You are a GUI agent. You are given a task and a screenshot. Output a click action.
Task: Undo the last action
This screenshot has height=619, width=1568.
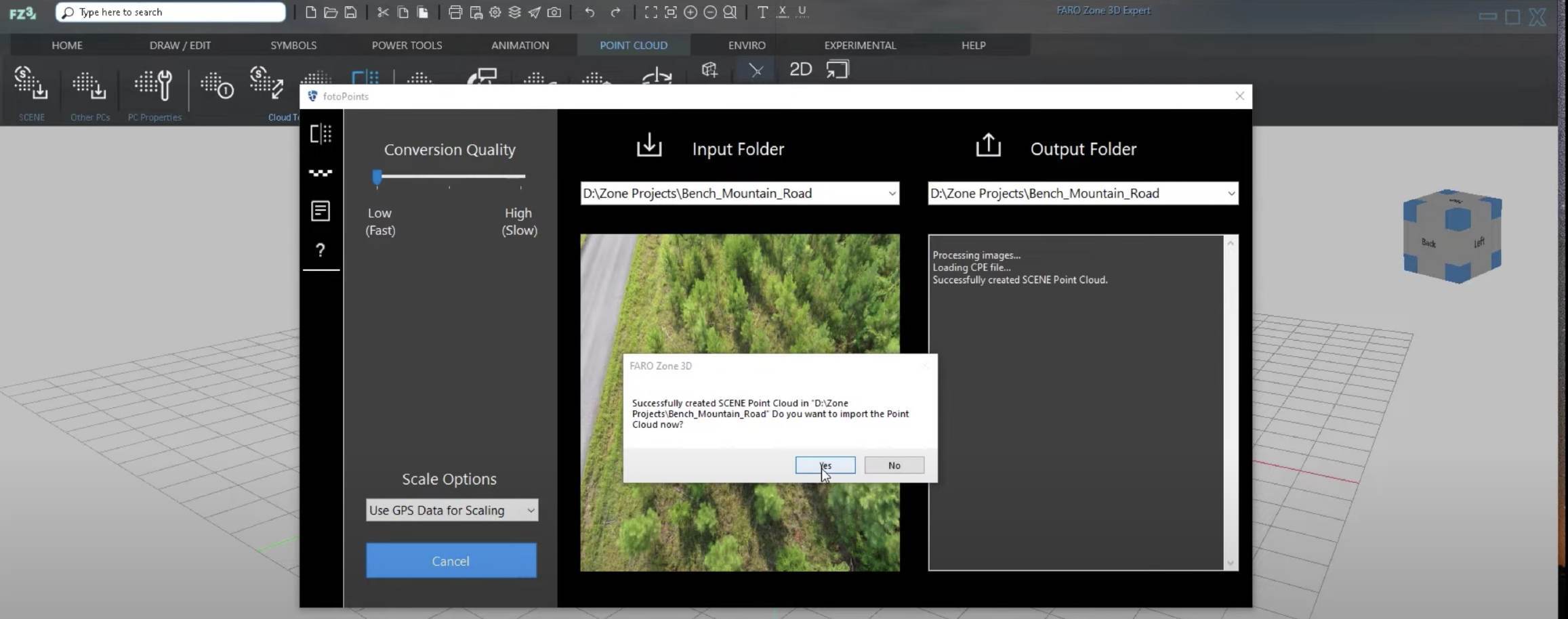tap(590, 12)
